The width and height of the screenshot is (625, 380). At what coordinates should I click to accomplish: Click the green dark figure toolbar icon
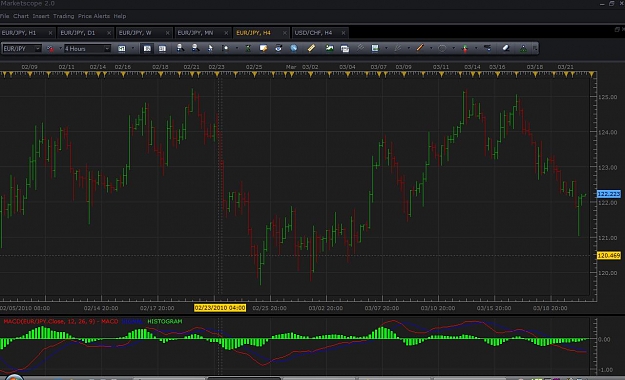click(248, 48)
